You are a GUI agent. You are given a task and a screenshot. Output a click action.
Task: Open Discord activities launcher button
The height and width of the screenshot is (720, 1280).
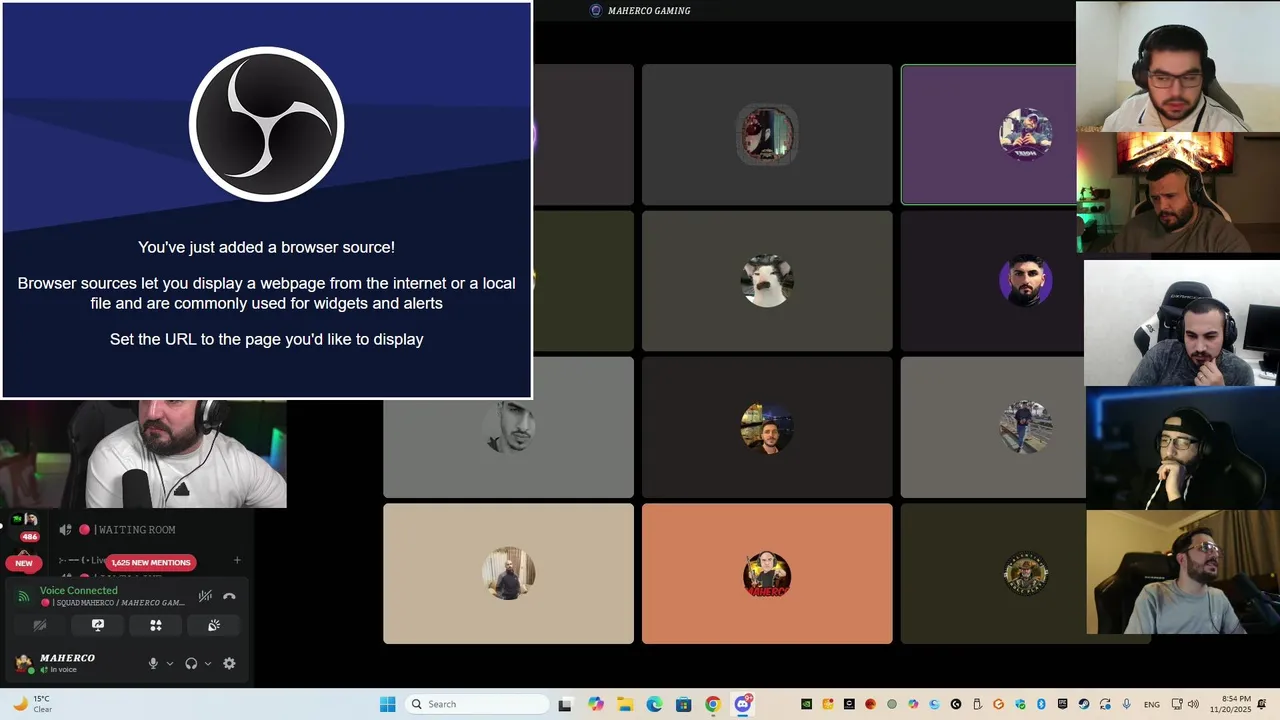pyautogui.click(x=156, y=625)
